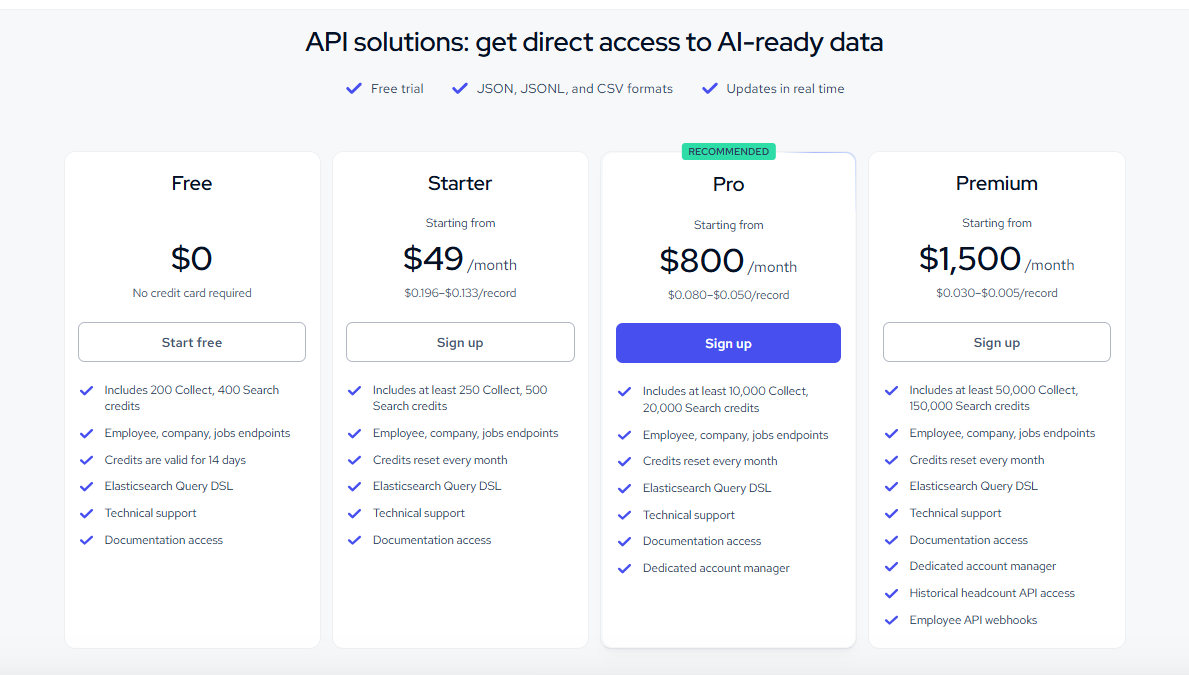Click the RECOMMENDED badge above Pro
The image size is (1189, 675).
pos(728,150)
